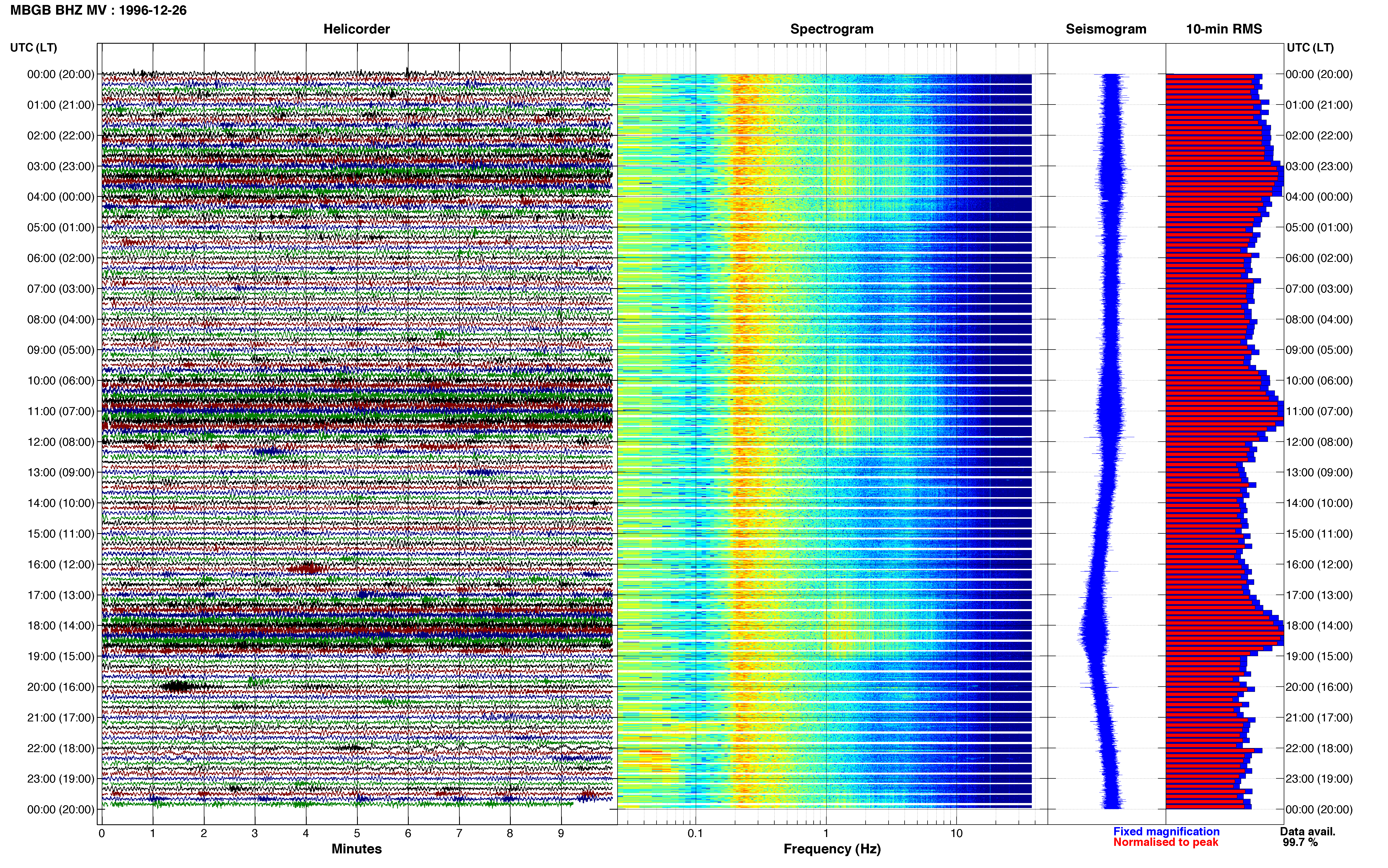
Task: Click 04:00 (00:00) label beside the Helicorder
Action: (x=61, y=197)
